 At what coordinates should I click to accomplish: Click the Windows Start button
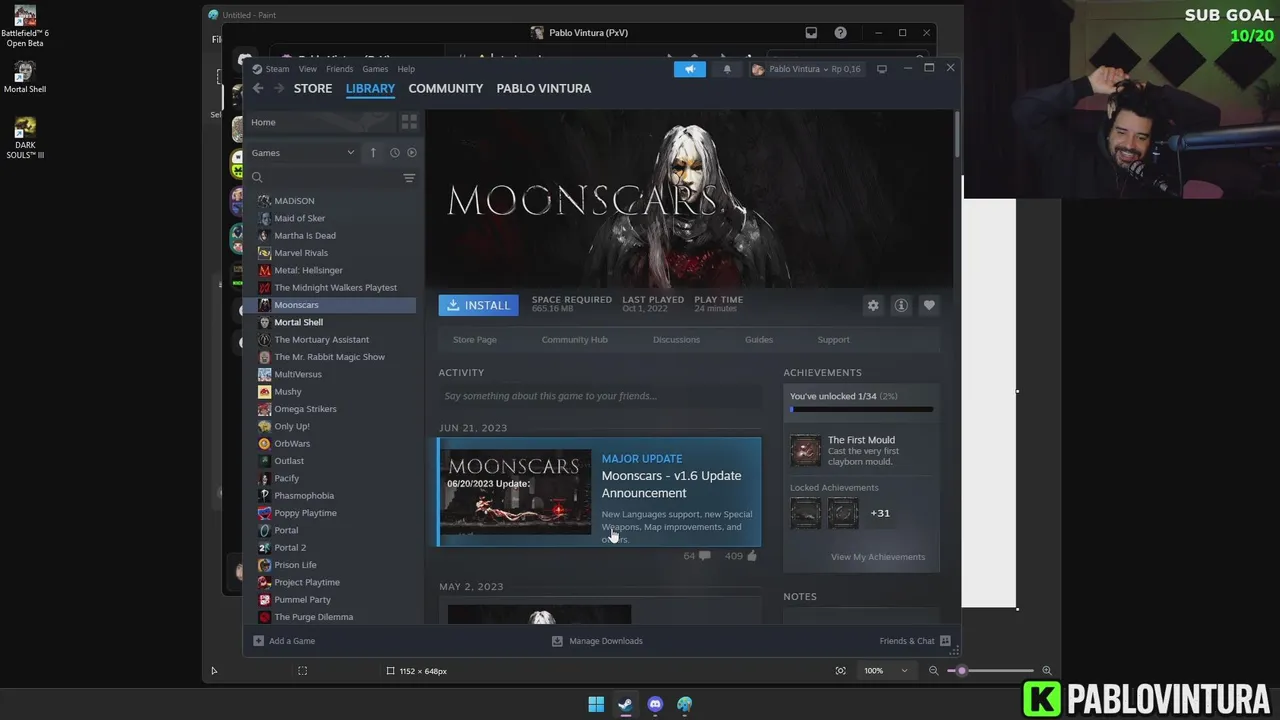tap(596, 705)
